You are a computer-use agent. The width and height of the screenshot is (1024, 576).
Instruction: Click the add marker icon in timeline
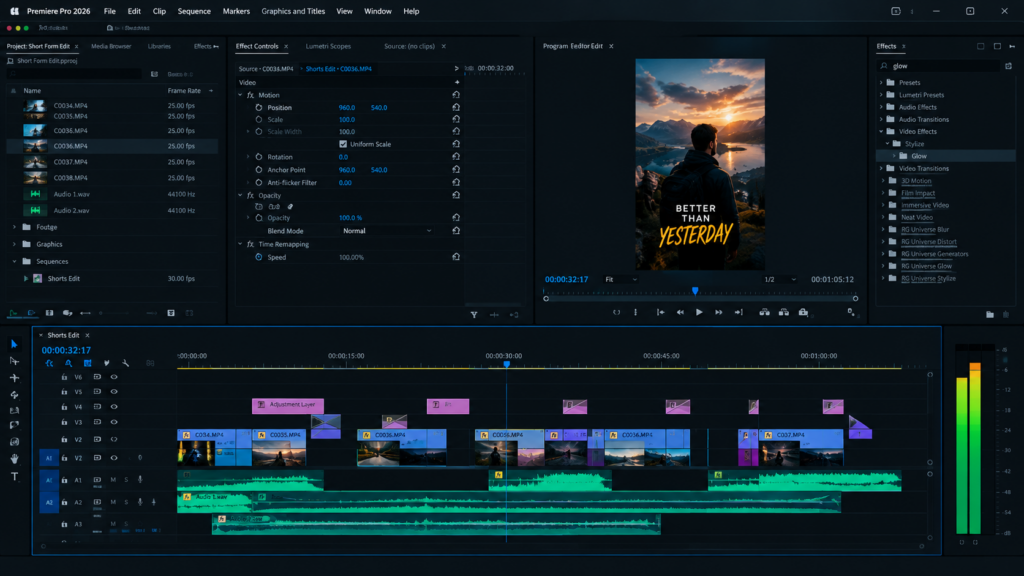106,363
